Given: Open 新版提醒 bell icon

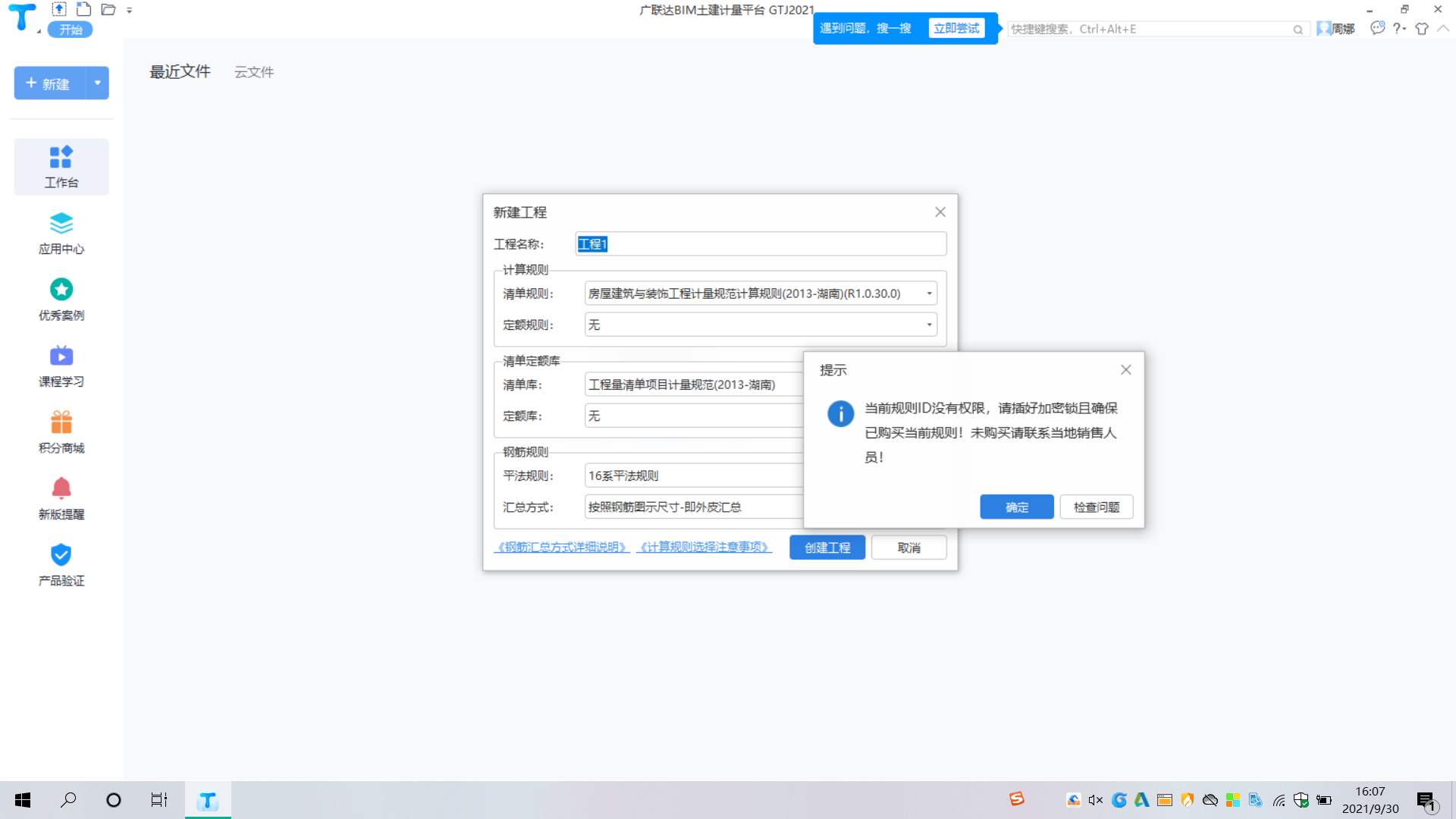Looking at the screenshot, I should [x=61, y=499].
